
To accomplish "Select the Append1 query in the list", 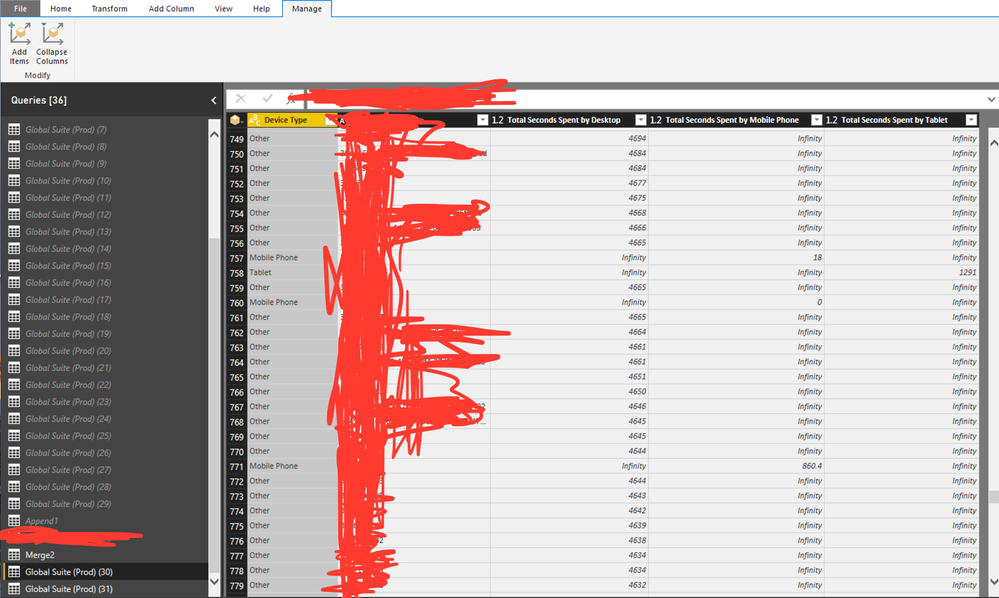I will pyautogui.click(x=42, y=521).
